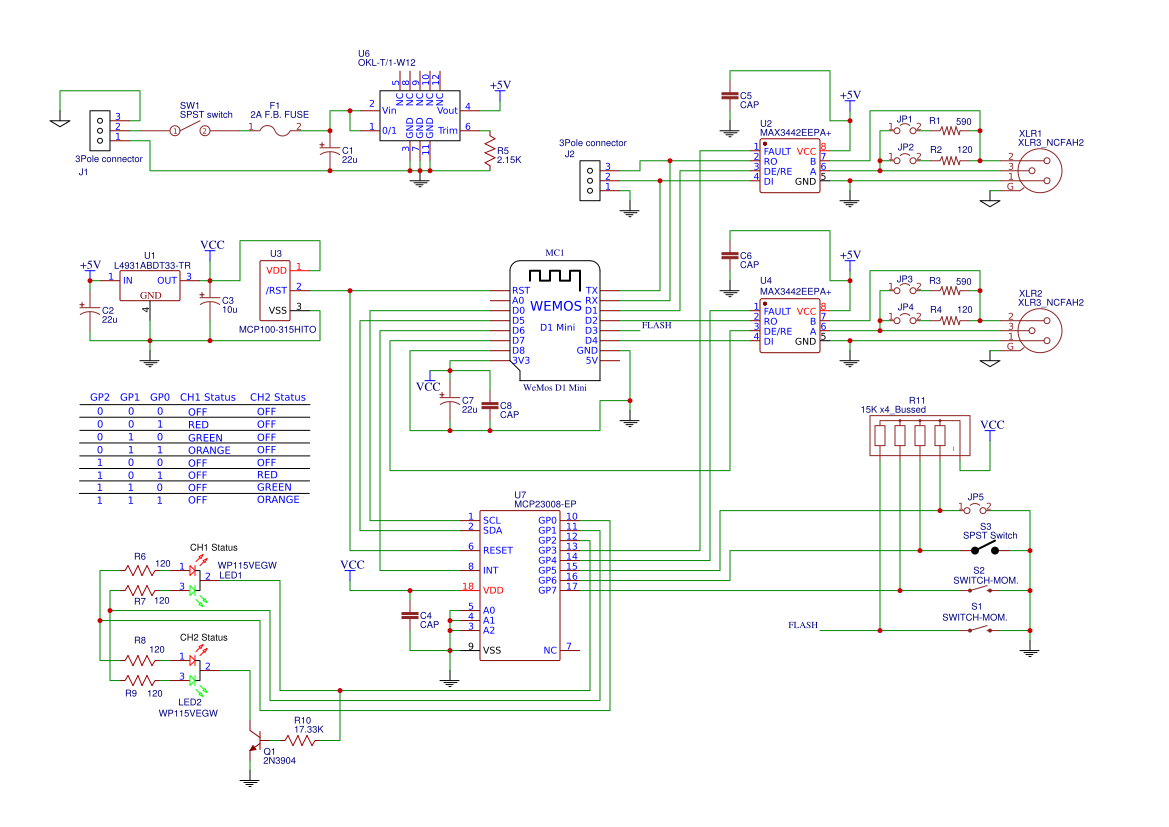Select the JP1 jumper symbol
The width and height of the screenshot is (1169, 827).
point(904,130)
